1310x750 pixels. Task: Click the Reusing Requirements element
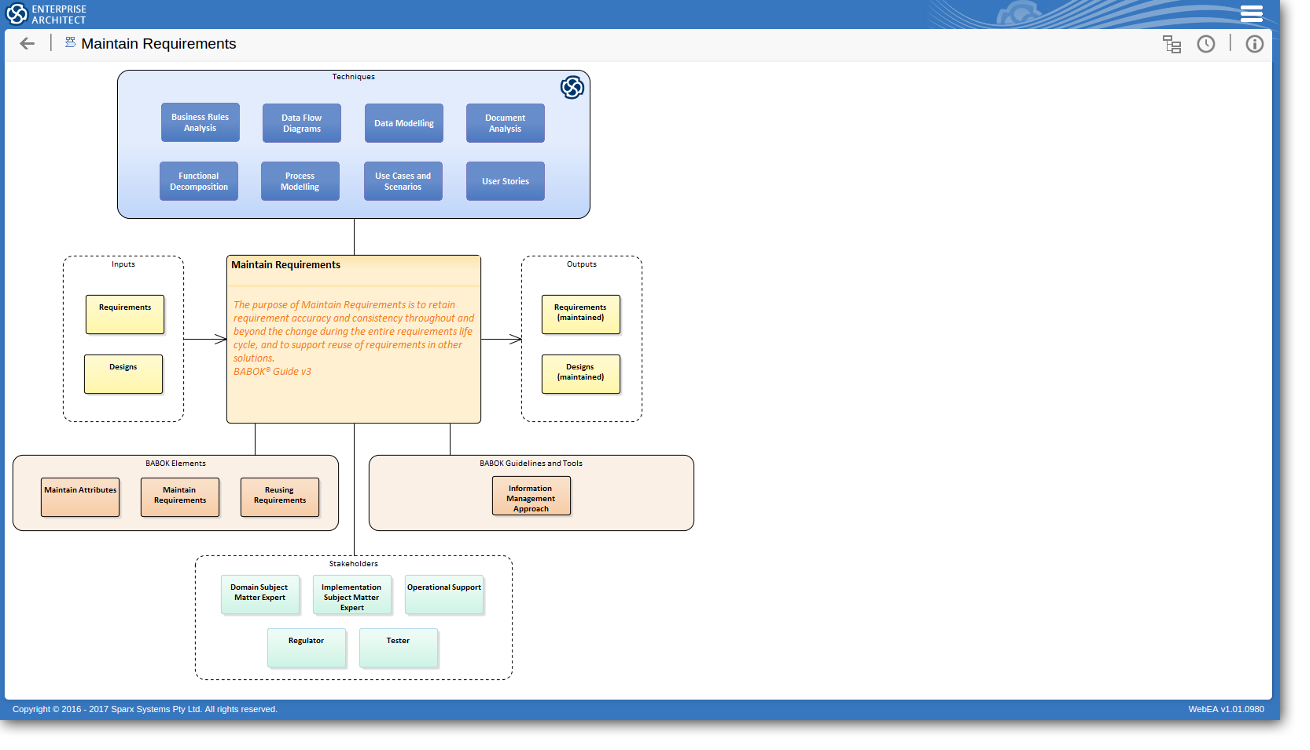(280, 496)
